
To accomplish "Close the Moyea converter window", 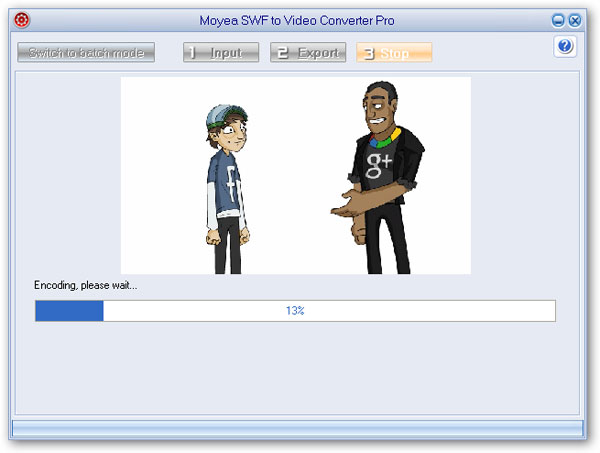I will (575, 20).
